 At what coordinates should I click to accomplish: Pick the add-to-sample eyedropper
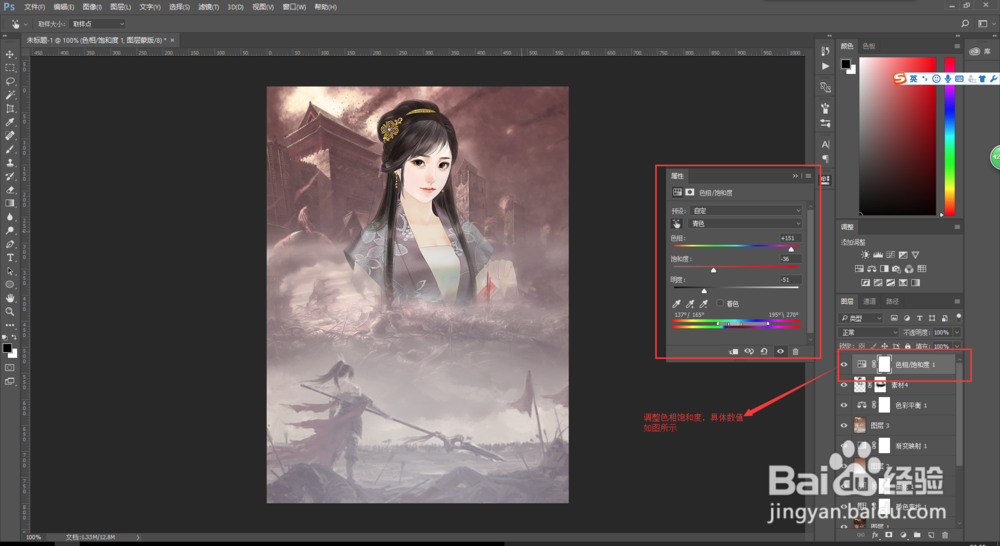pos(690,304)
